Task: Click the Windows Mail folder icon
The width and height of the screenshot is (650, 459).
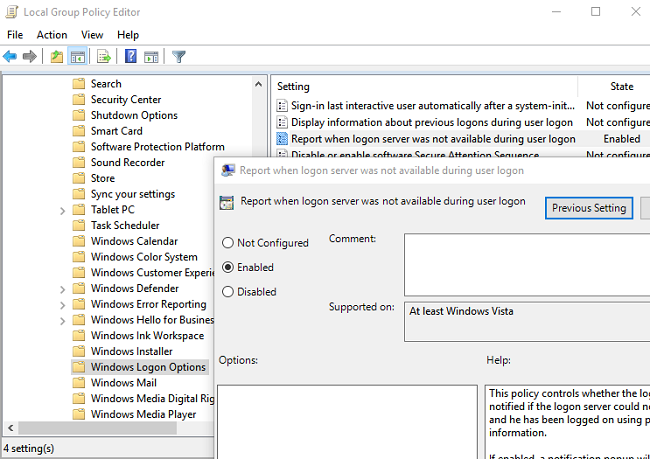Action: 79,383
